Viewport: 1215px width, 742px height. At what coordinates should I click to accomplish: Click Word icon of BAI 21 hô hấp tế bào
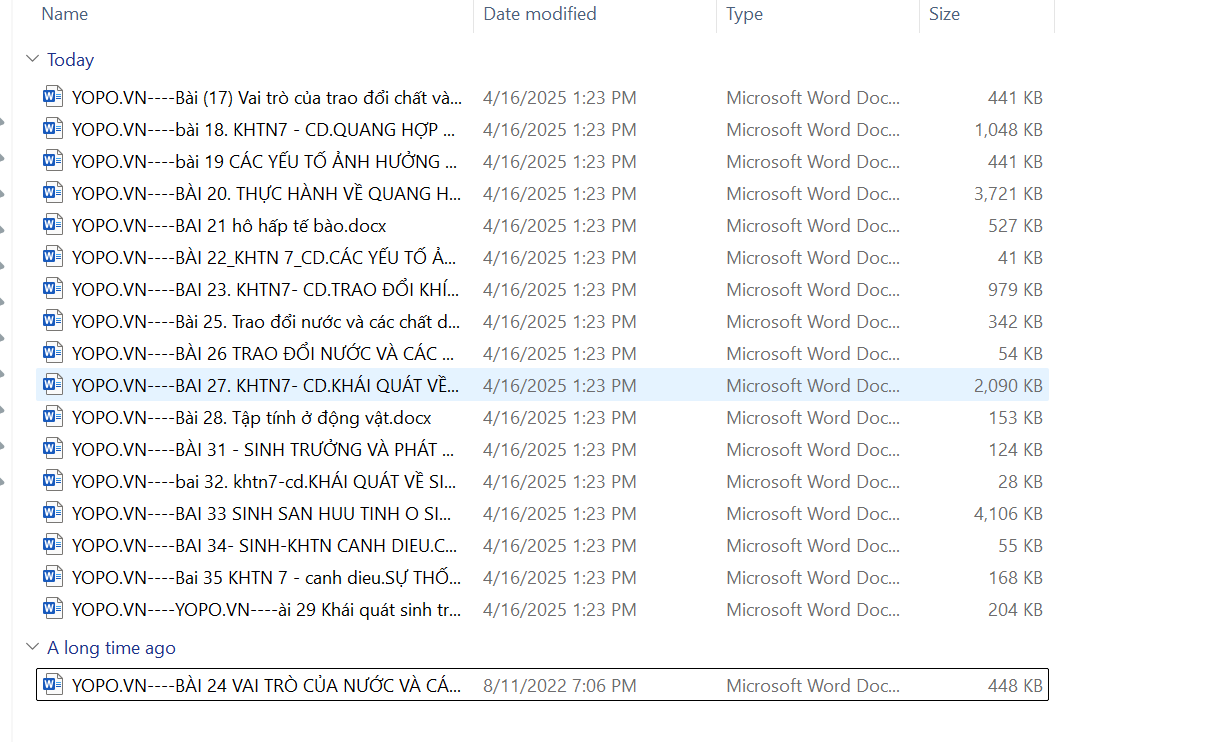coord(53,225)
